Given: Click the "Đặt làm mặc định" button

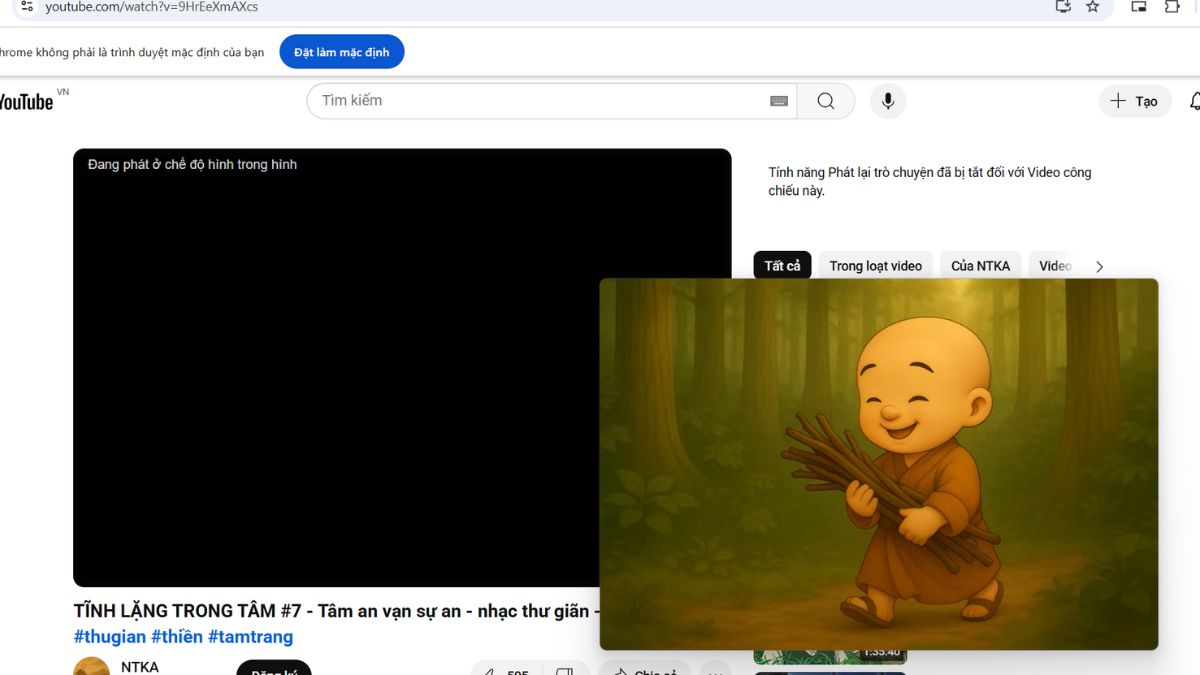Looking at the screenshot, I should tap(342, 52).
